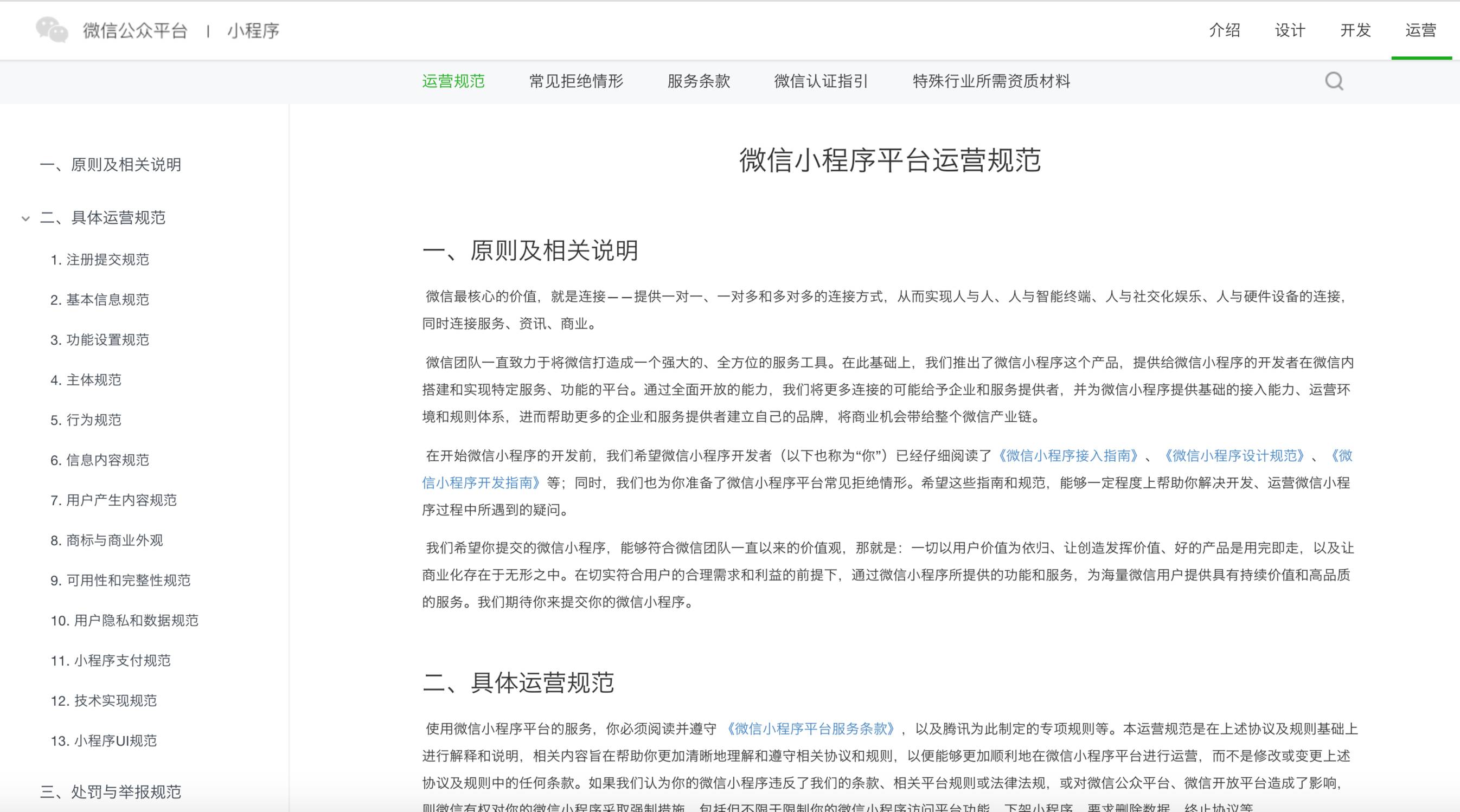Image resolution: width=1460 pixels, height=812 pixels.
Task: Click the search magnifier icon
Action: (x=1334, y=81)
